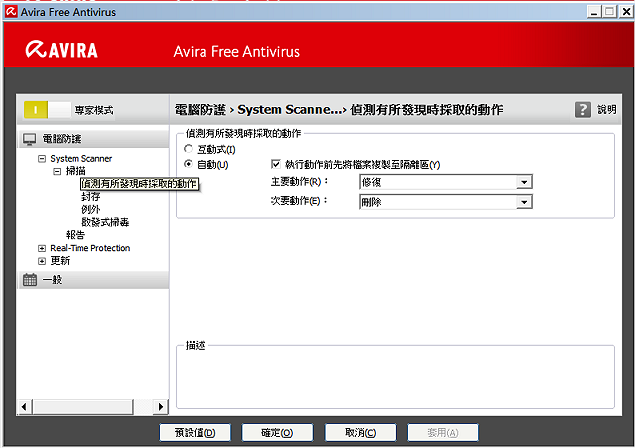The width and height of the screenshot is (635, 448).
Task: Click the AVIRA logo in the red banner
Action: coord(62,50)
